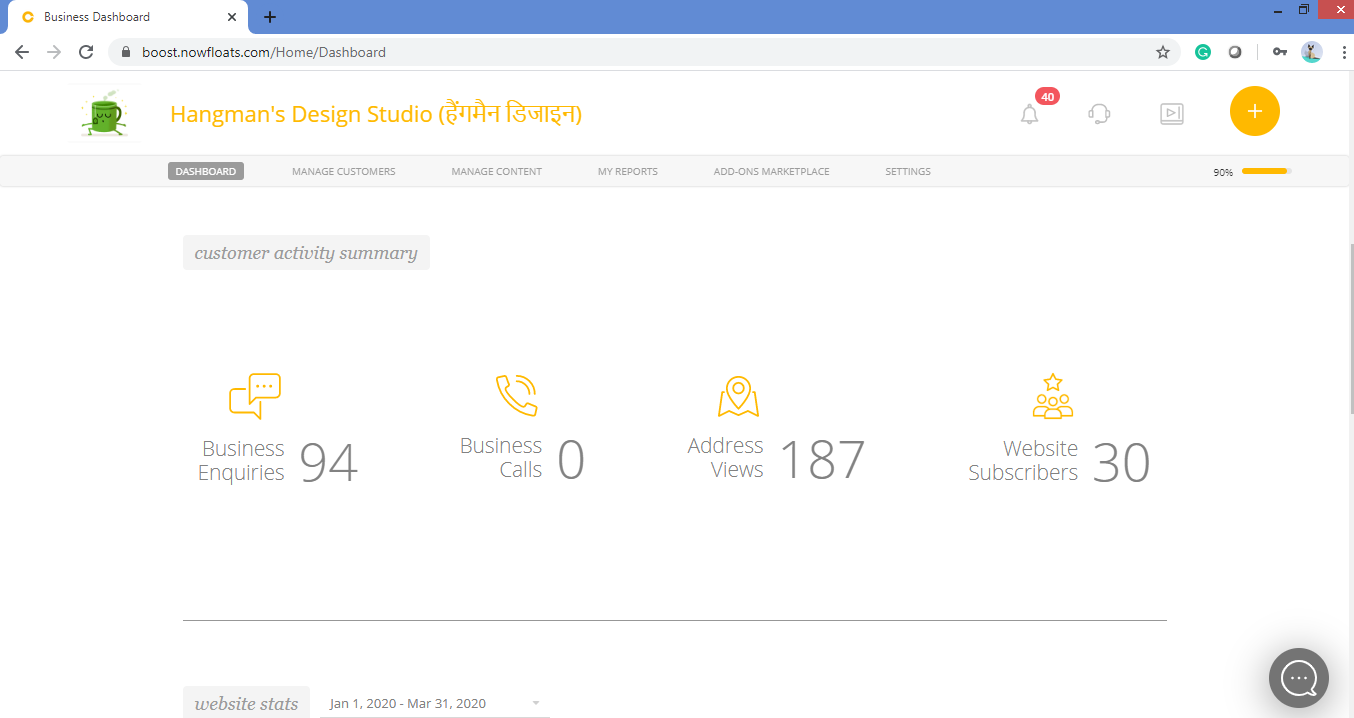Screen dimensions: 1354x718
Task: Open the chat bubble widget
Action: coord(1298,678)
